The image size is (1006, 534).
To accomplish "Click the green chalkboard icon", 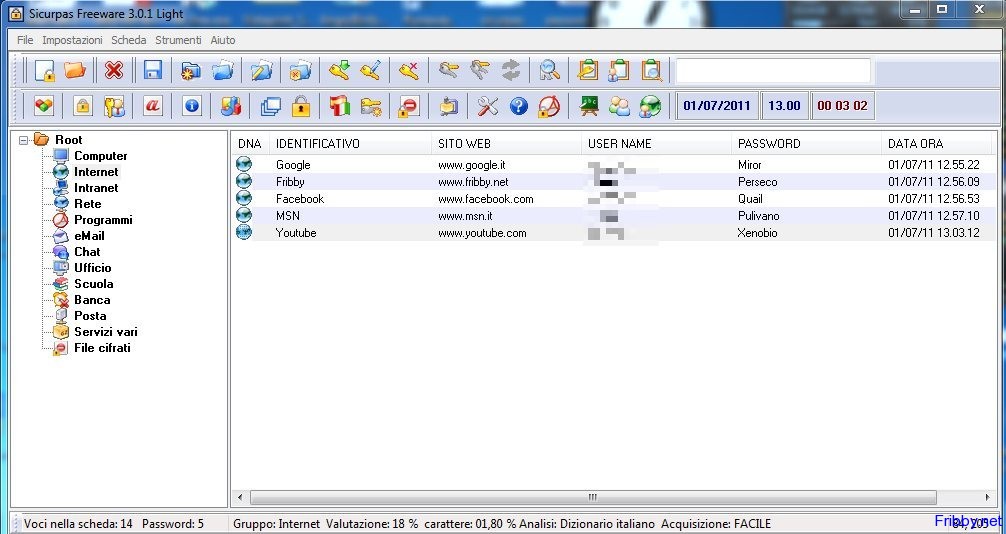I will tap(588, 106).
